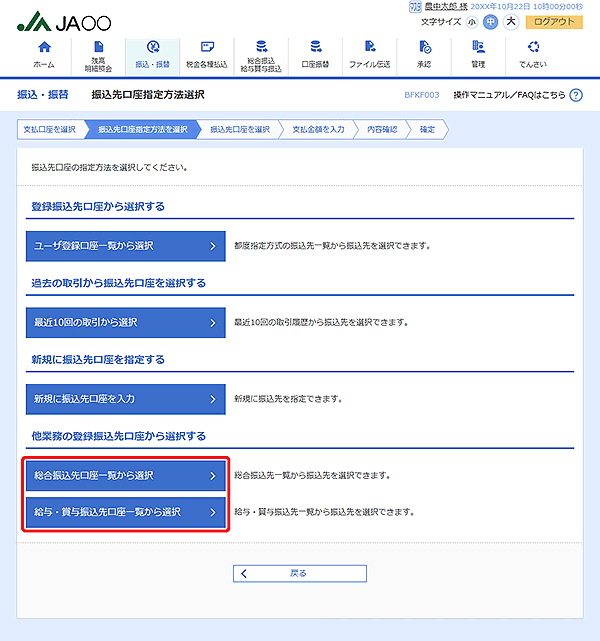Click heading 登録振込先口座から選択する

coord(98,206)
